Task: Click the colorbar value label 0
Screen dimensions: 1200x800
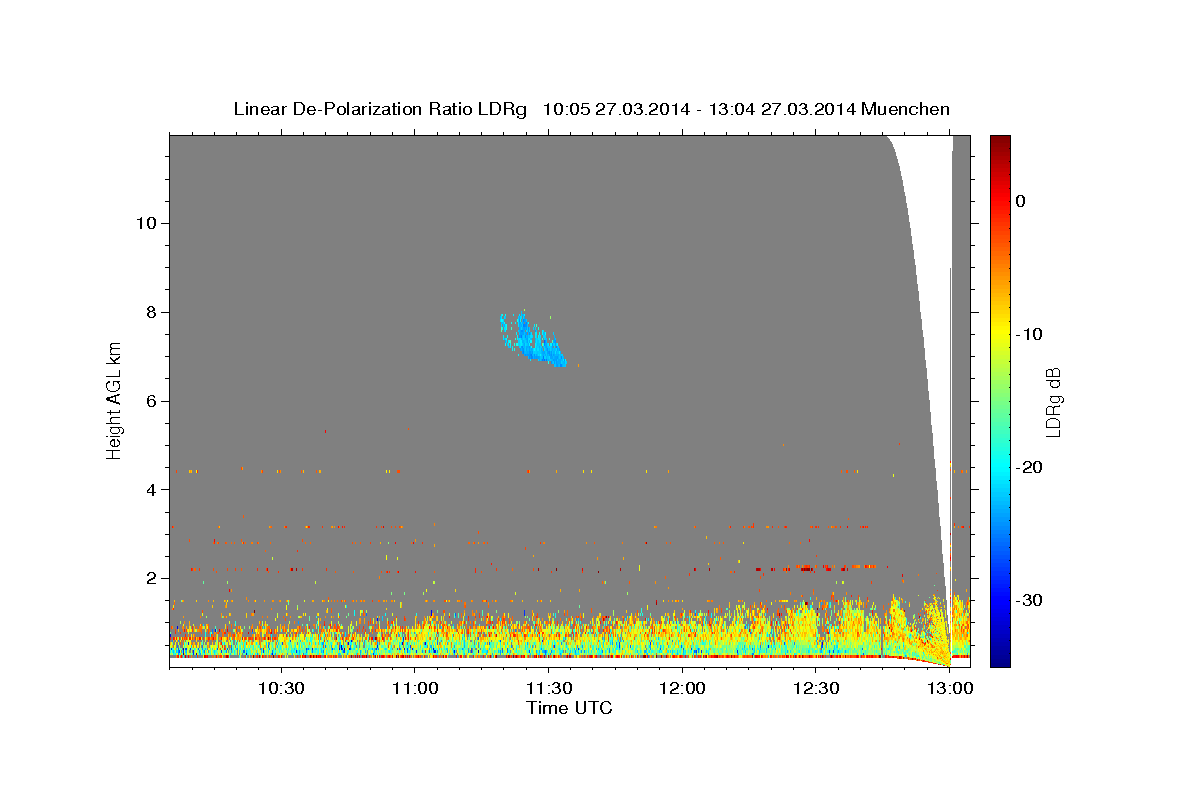Action: (x=1021, y=201)
